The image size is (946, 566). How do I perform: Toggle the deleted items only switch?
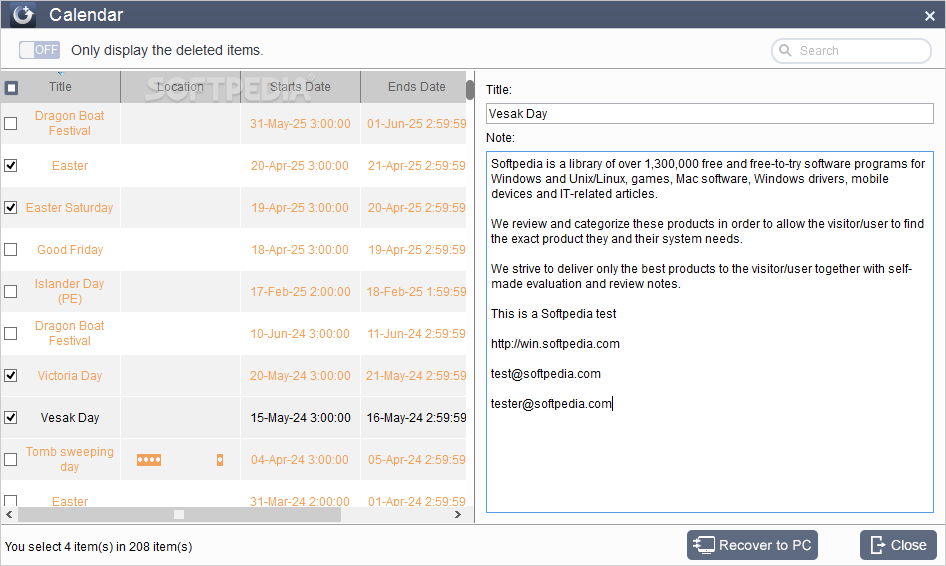point(39,50)
